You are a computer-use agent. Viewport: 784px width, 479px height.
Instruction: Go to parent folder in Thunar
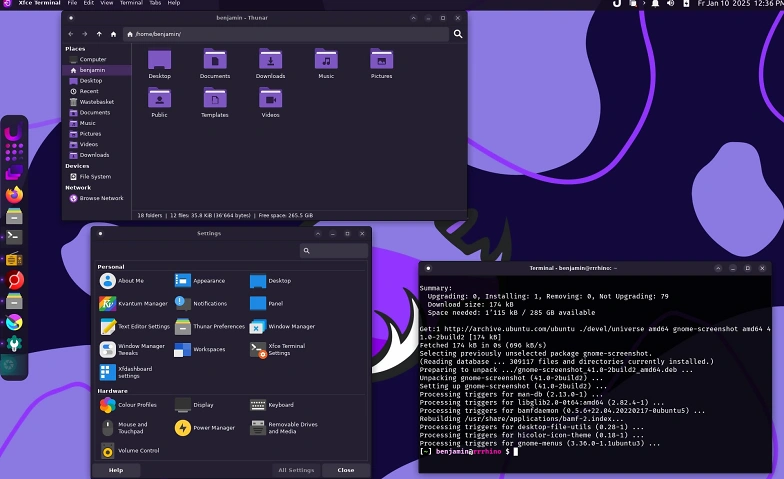[99, 34]
